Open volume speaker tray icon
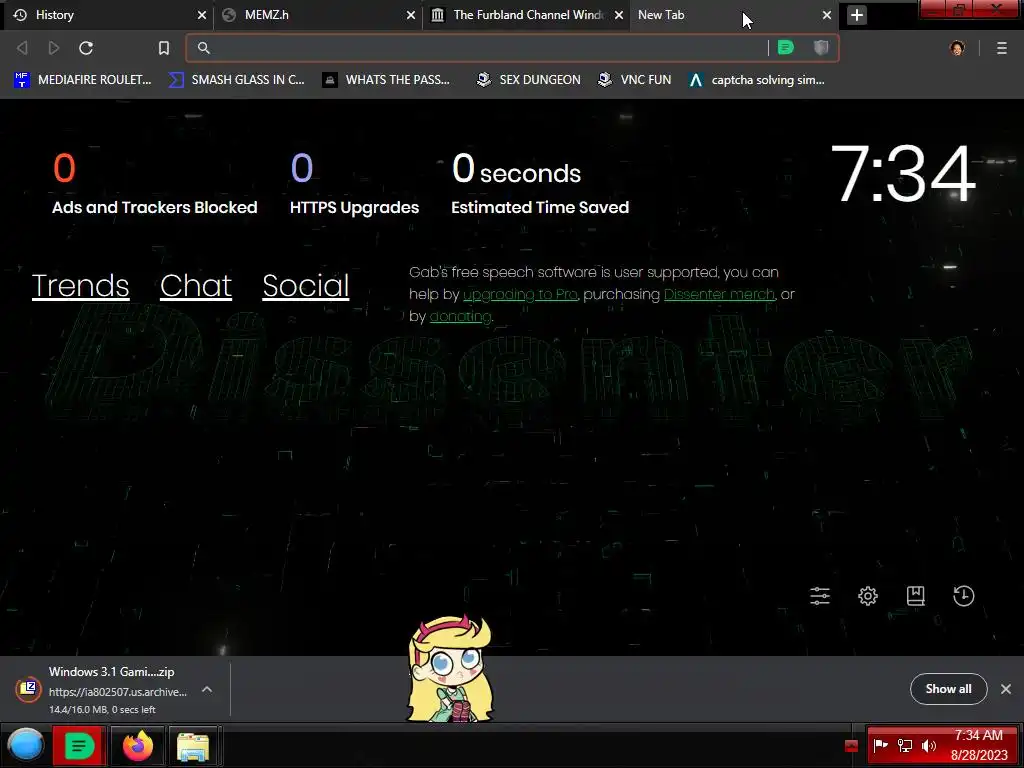Viewport: 1024px width, 768px height. point(929,745)
